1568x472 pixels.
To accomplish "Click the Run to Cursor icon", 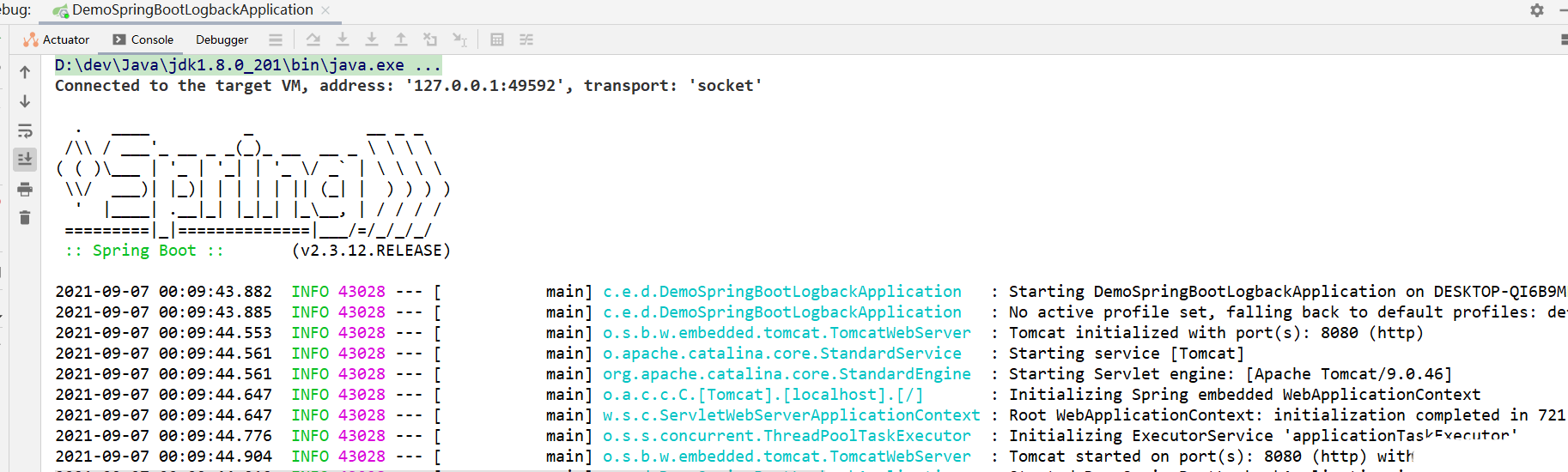I will tap(459, 39).
